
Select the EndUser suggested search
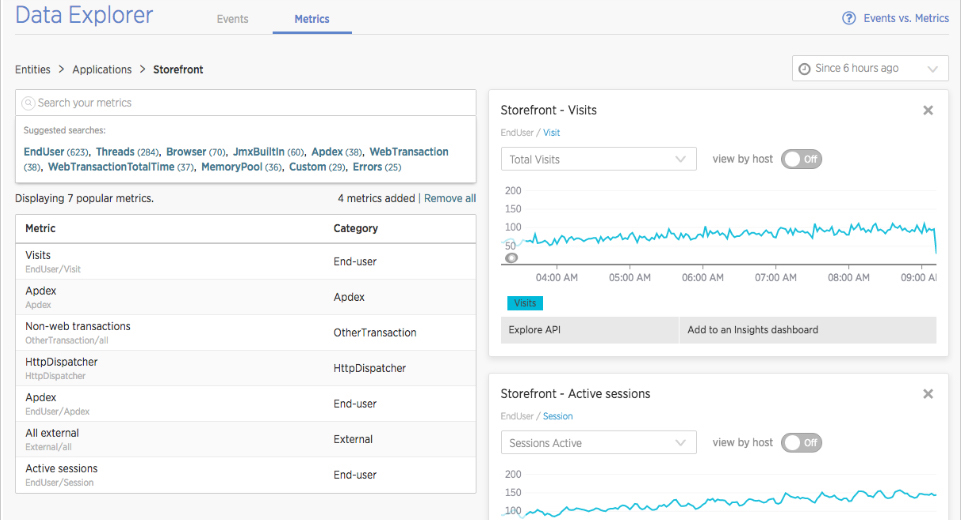click(x=44, y=151)
